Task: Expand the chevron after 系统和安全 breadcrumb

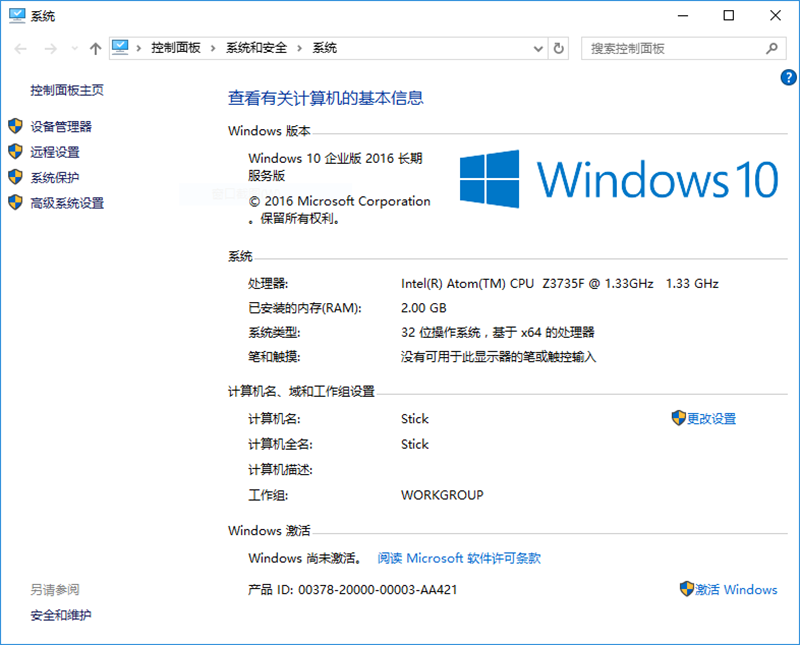Action: [299, 48]
